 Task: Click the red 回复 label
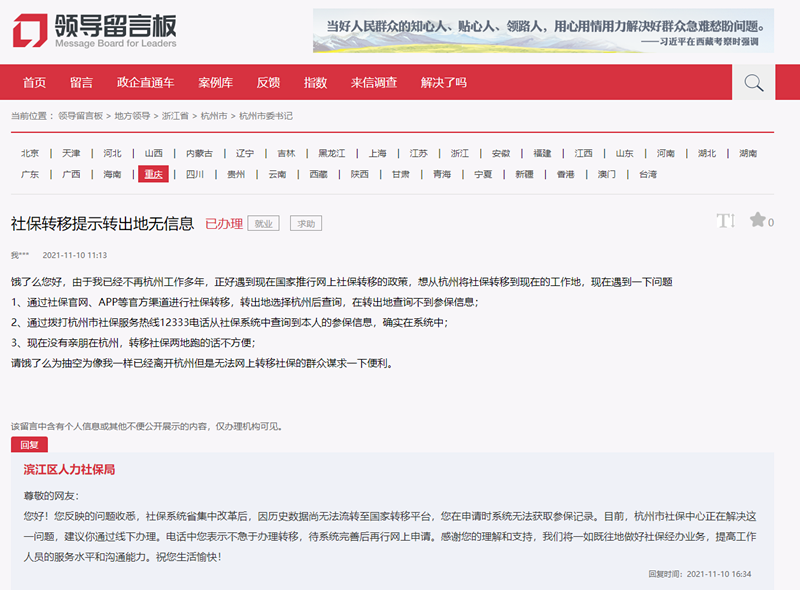[x=28, y=445]
